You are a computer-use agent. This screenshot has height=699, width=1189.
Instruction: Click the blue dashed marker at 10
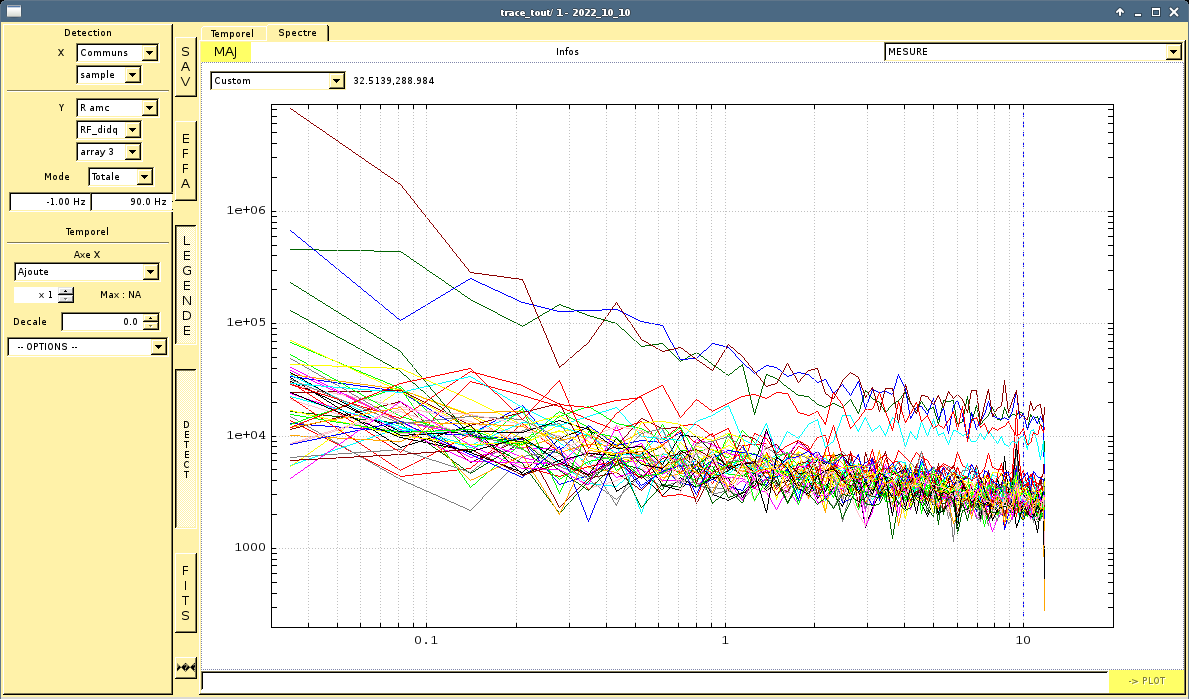click(x=1024, y=364)
